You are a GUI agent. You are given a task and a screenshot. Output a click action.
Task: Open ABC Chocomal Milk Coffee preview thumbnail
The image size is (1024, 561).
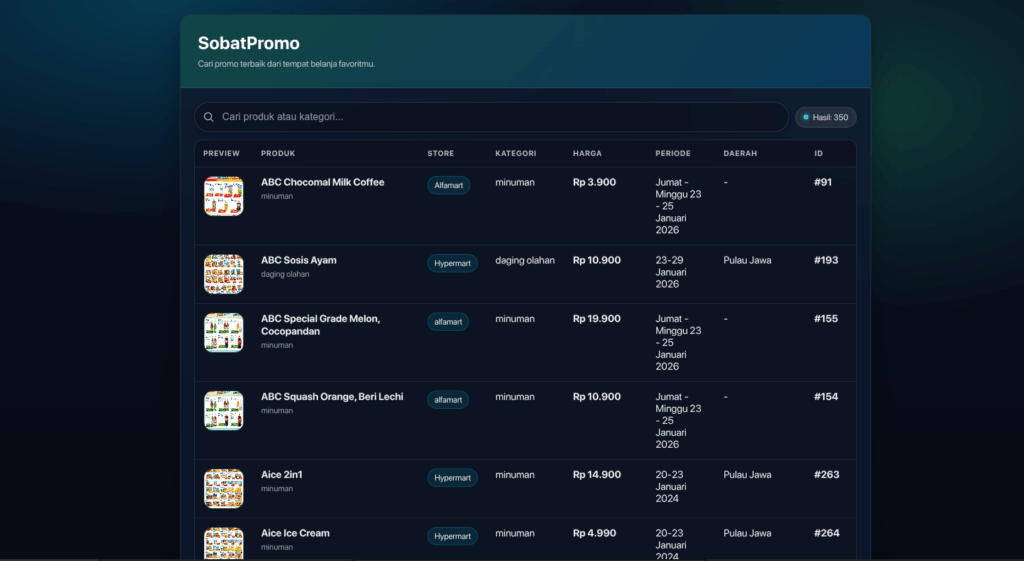pyautogui.click(x=223, y=196)
